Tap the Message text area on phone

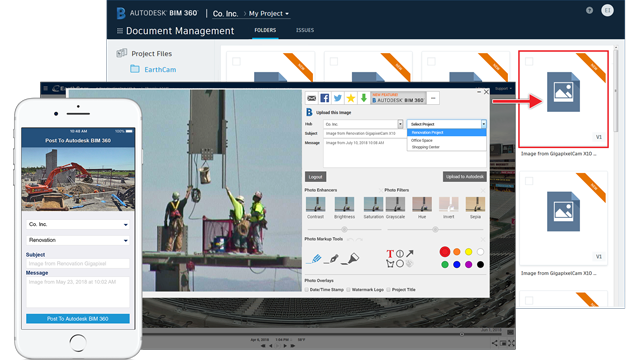coord(78,292)
